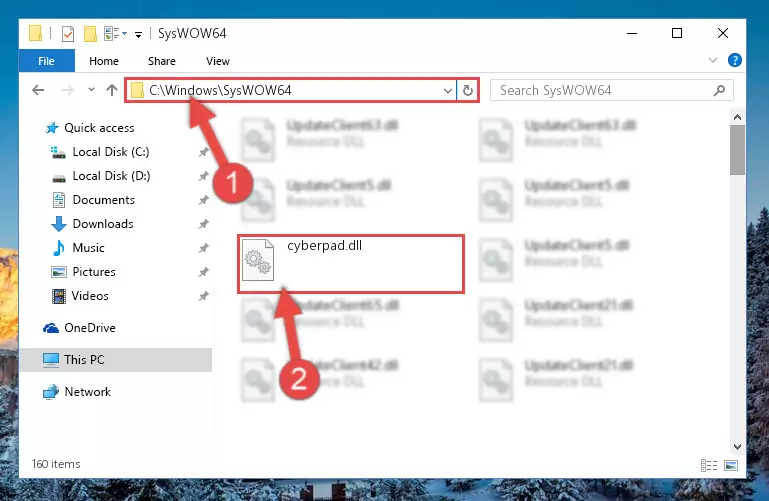Open Downloads in the sidebar
This screenshot has height=501, width=769.
[x=92, y=224]
